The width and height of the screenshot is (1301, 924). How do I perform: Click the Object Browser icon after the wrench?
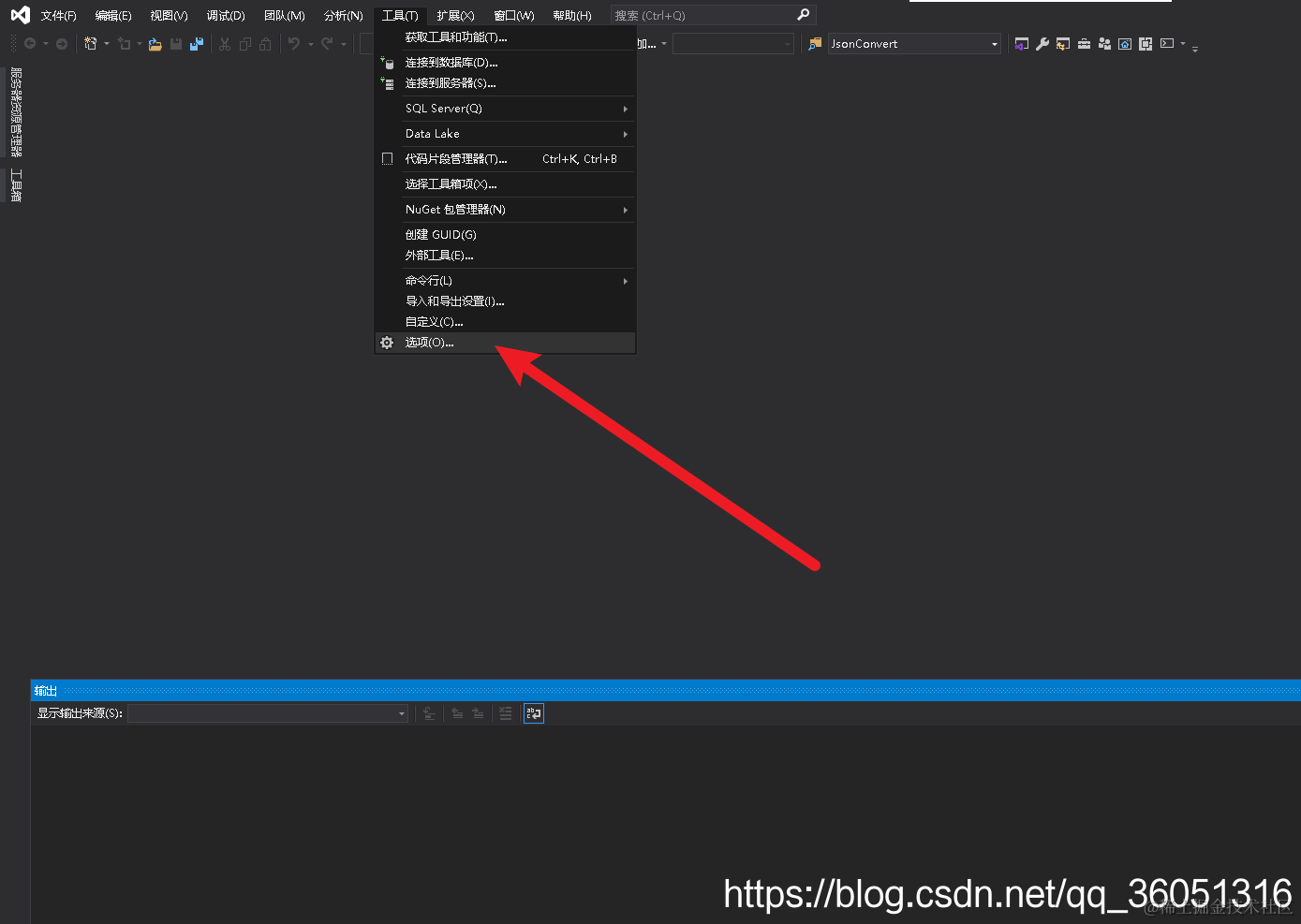click(1063, 44)
